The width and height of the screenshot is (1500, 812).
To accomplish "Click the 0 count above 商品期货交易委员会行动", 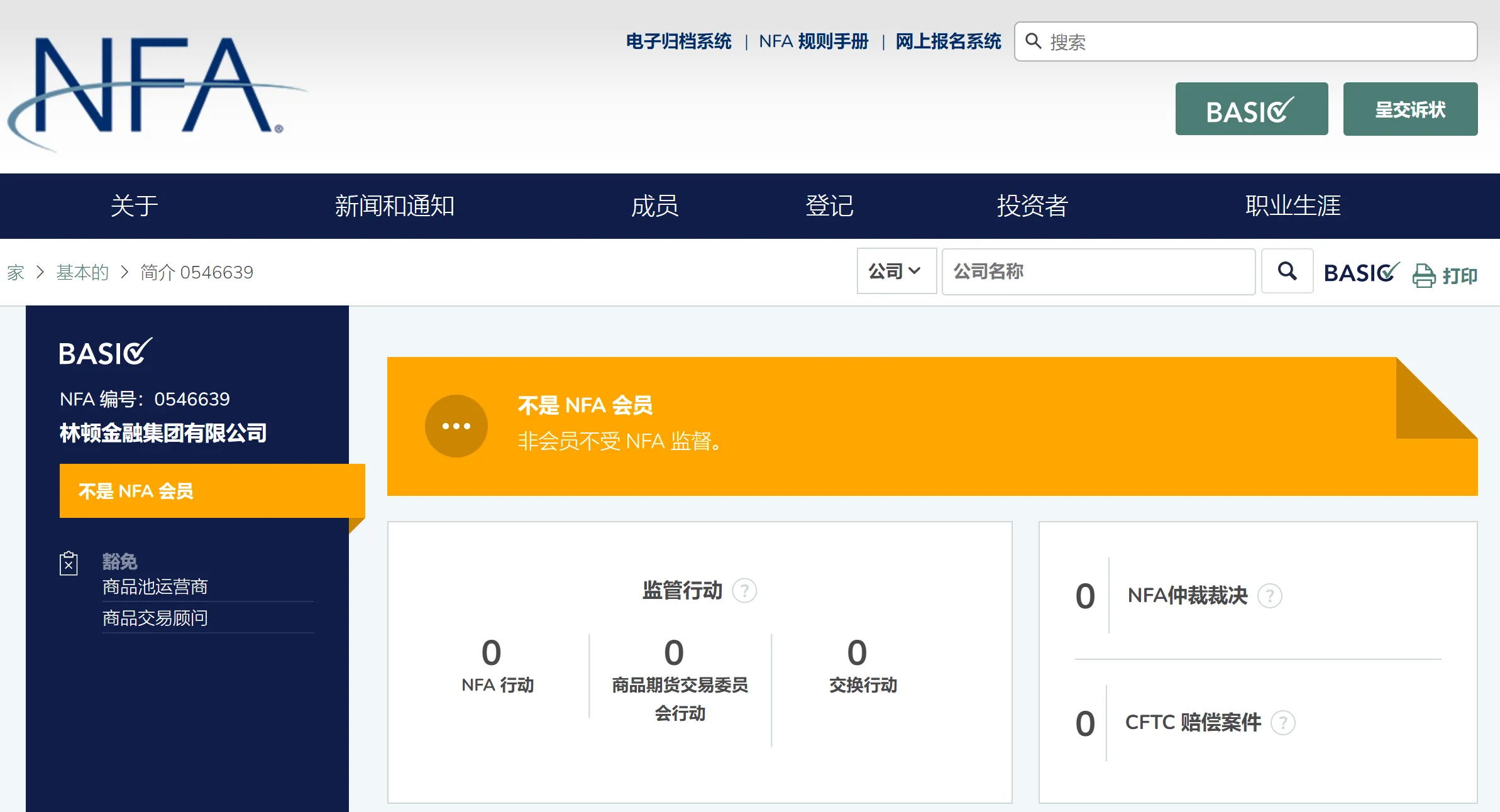I will pos(674,652).
